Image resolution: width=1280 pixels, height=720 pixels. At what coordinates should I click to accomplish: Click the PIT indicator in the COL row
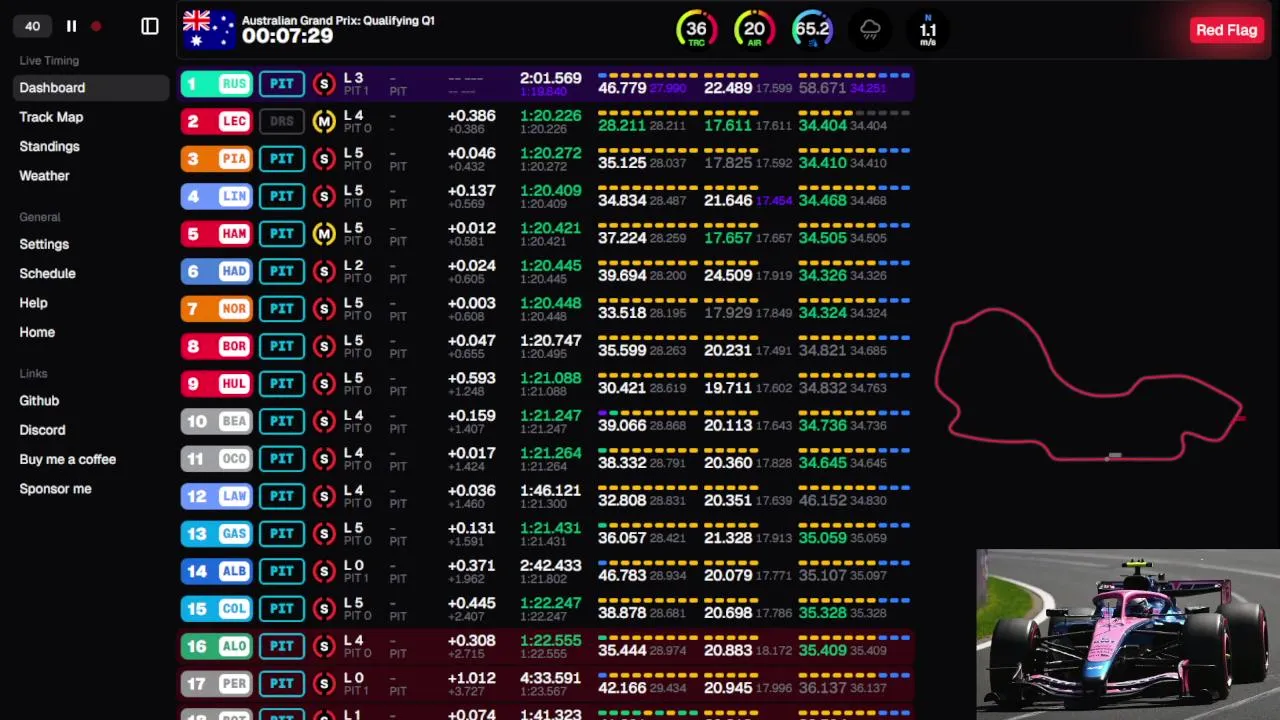[282, 609]
